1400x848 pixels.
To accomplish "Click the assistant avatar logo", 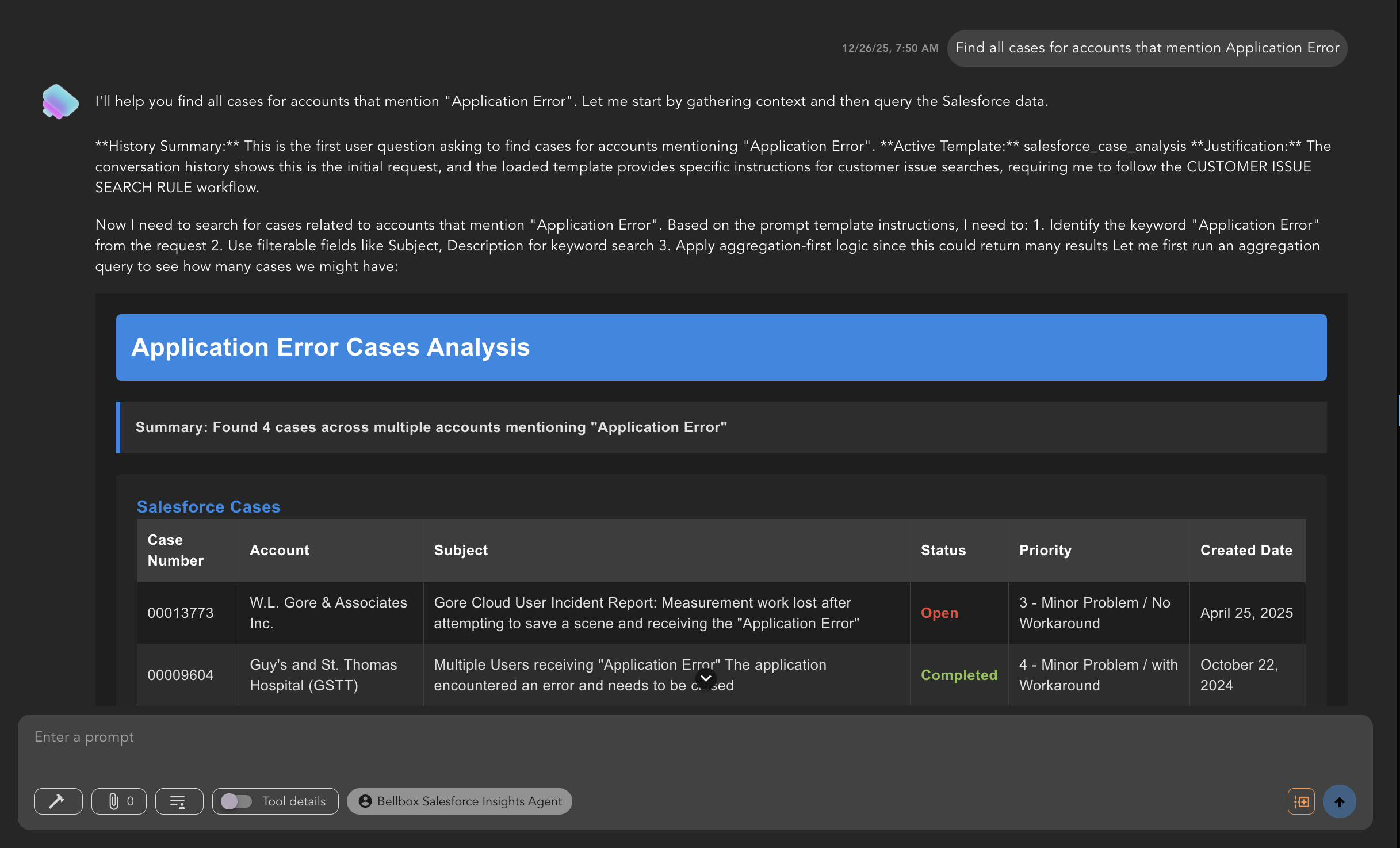I will click(60, 102).
